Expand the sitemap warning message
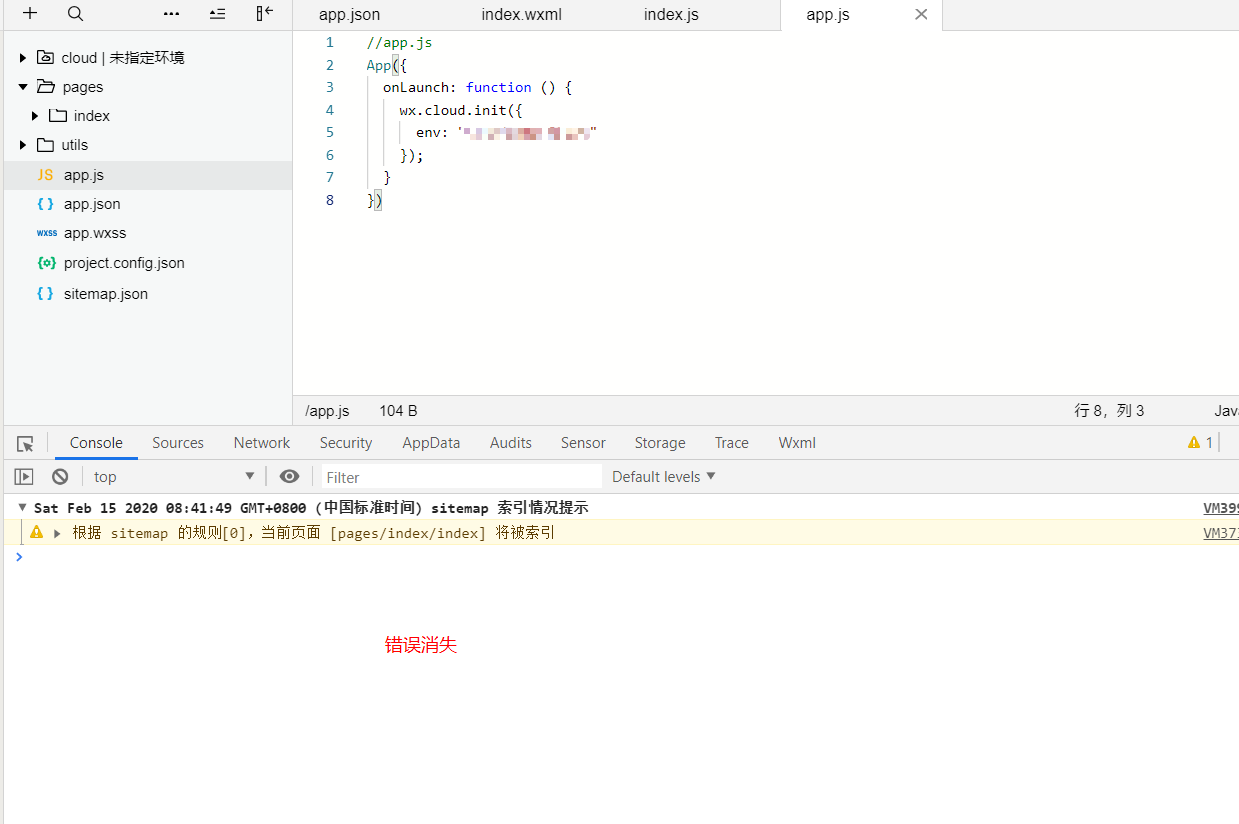Screen dimensions: 1239x824 pyautogui.click(x=56, y=532)
